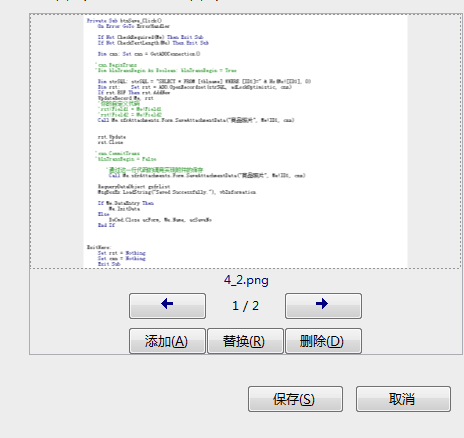
Task: Save the record with 保存(S)
Action: pos(295,399)
